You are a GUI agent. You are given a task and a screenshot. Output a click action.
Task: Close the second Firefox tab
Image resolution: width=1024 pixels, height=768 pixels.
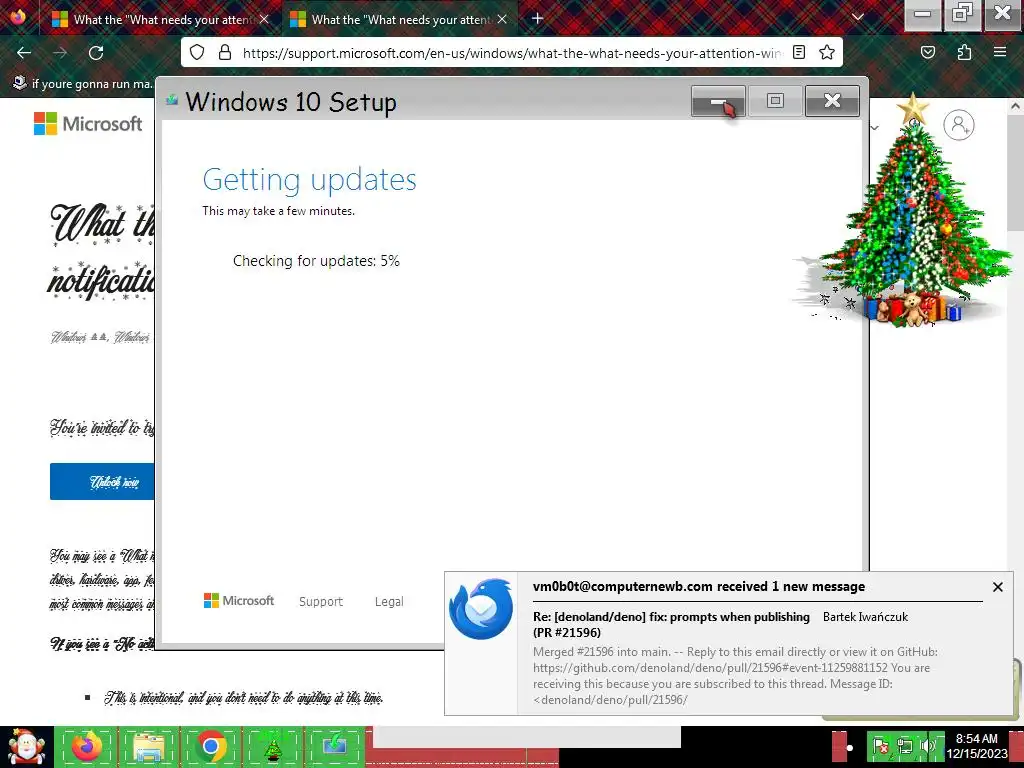click(502, 20)
